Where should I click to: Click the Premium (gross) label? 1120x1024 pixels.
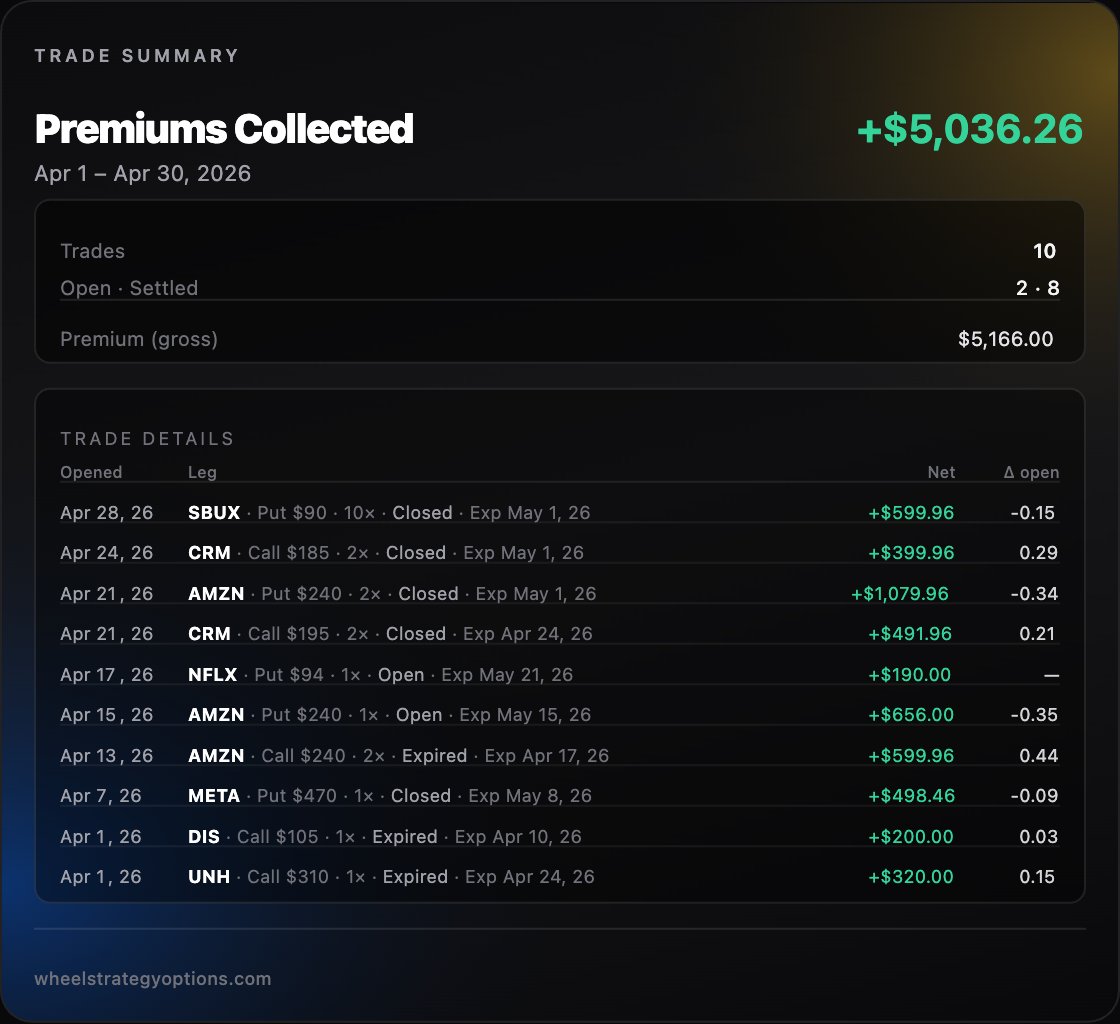point(139,339)
